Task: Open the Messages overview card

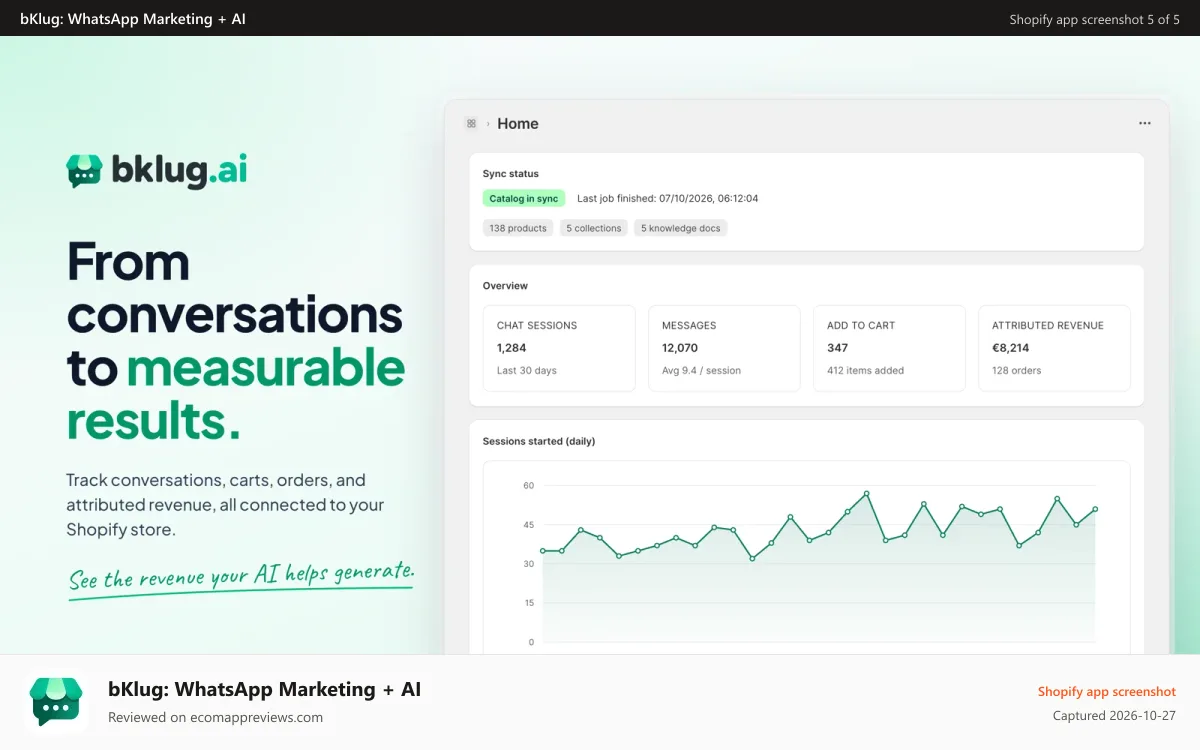Action: [724, 348]
